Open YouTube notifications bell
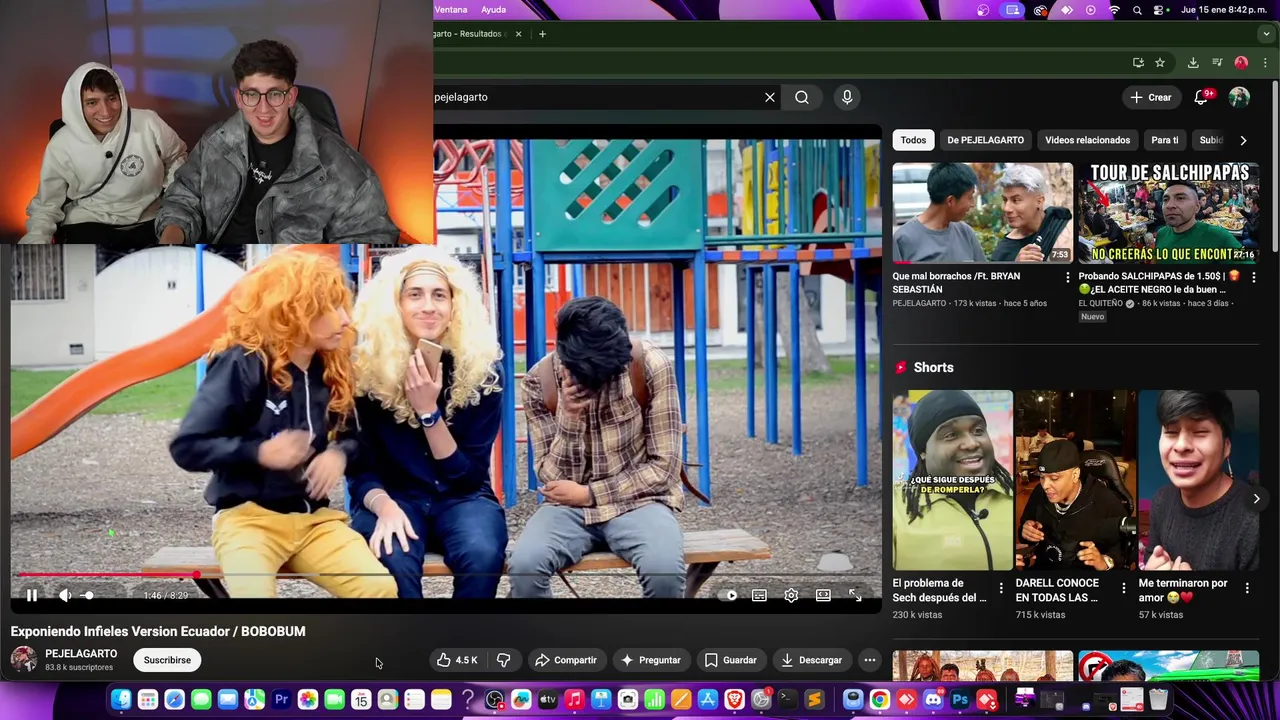Screen dimensions: 1280x720 (x=1202, y=97)
